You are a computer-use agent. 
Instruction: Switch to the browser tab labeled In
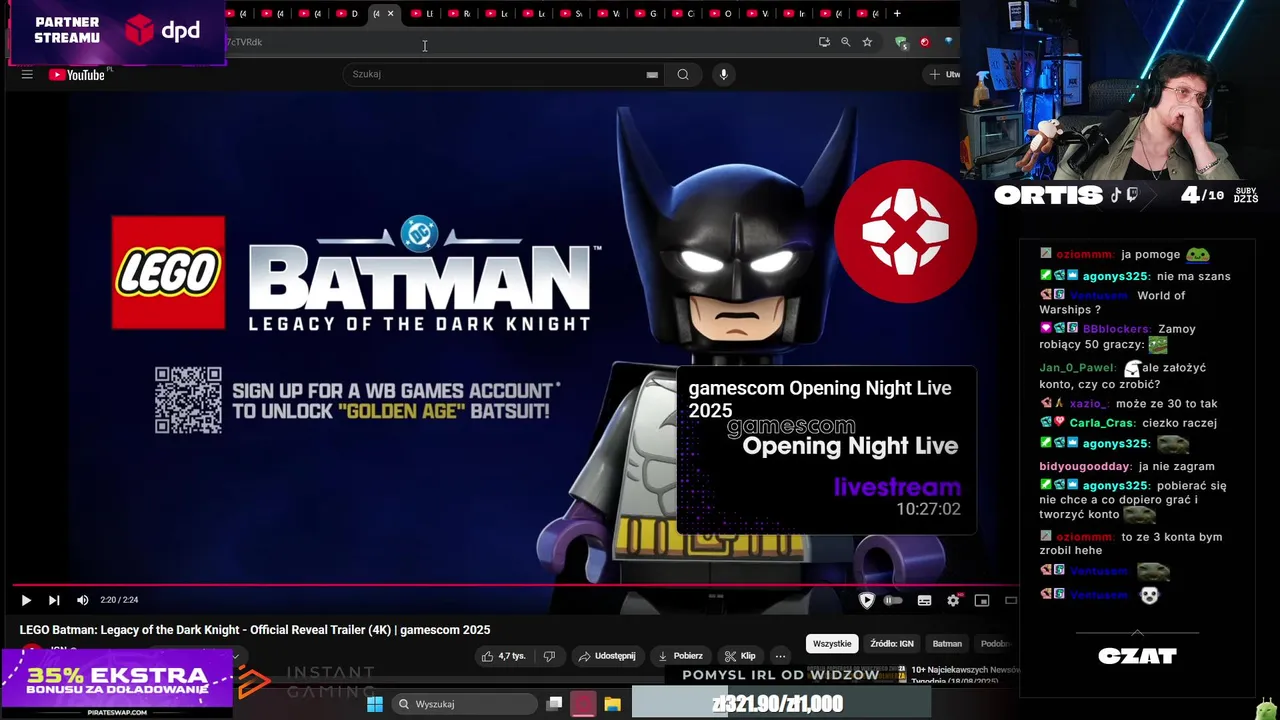[795, 14]
